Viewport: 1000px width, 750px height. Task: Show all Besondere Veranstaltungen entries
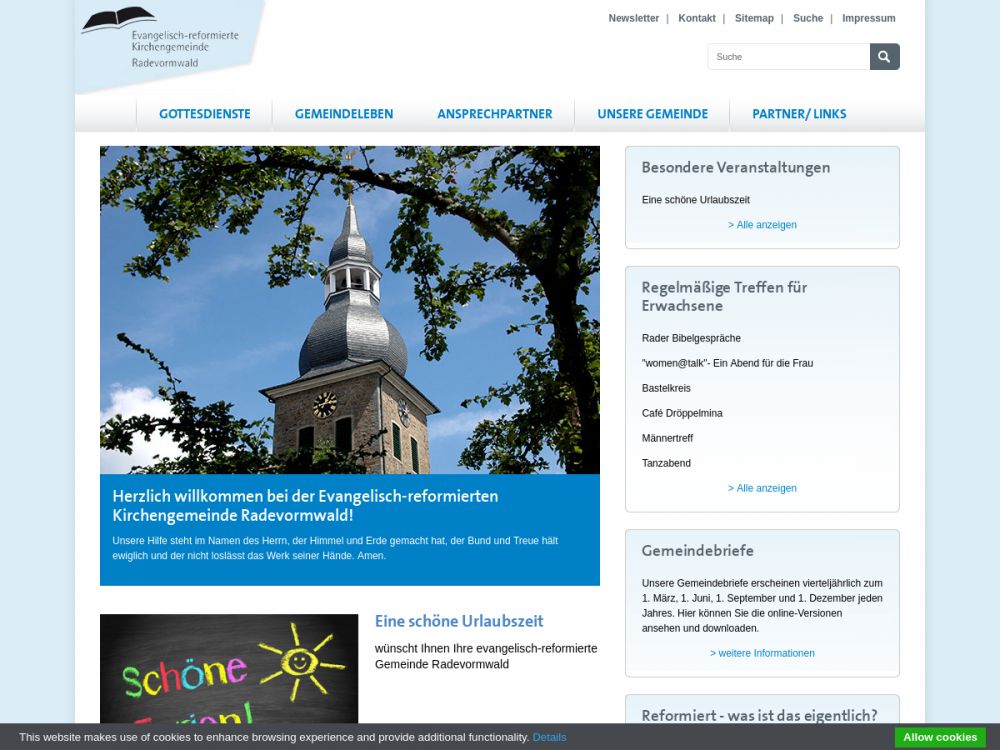(762, 225)
